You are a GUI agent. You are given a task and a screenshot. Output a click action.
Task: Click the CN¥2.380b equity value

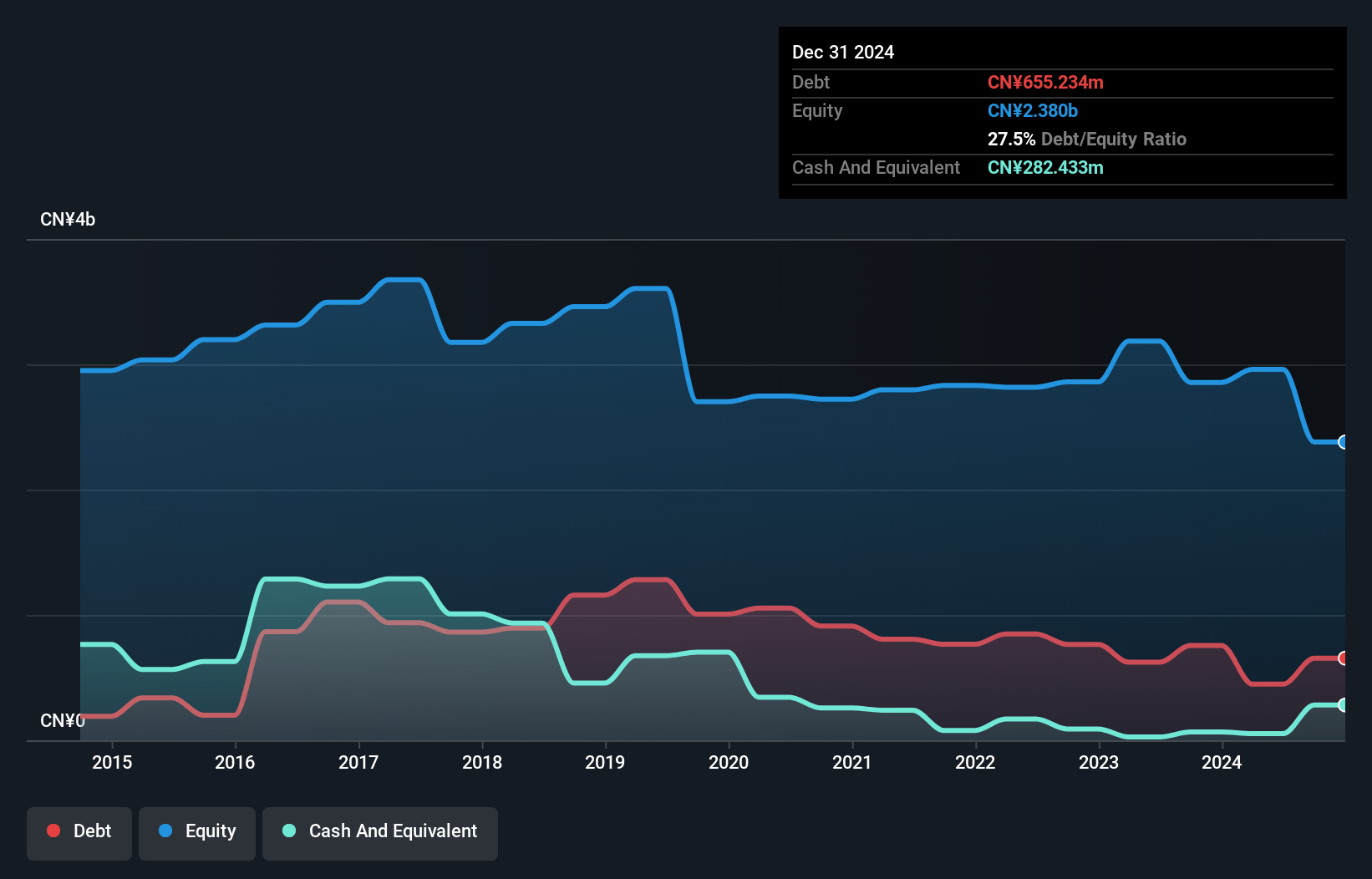[x=1033, y=110]
